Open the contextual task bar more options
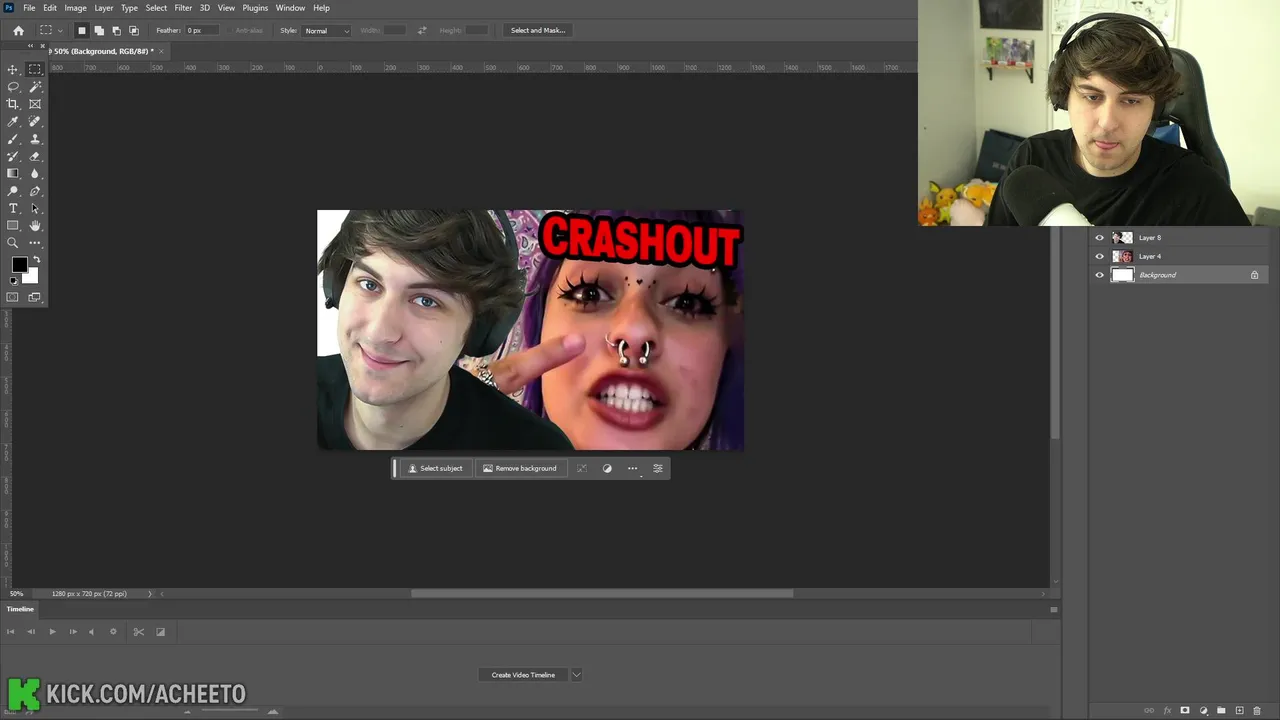This screenshot has width=1280, height=720. [x=632, y=468]
